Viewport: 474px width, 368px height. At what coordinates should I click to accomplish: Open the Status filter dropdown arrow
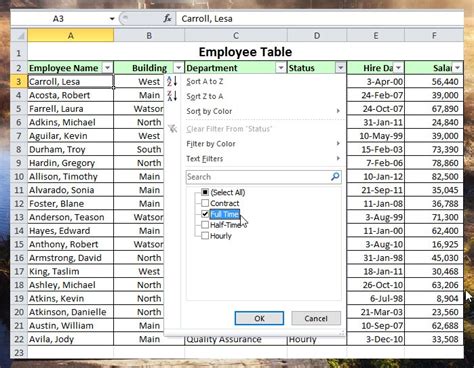(340, 68)
